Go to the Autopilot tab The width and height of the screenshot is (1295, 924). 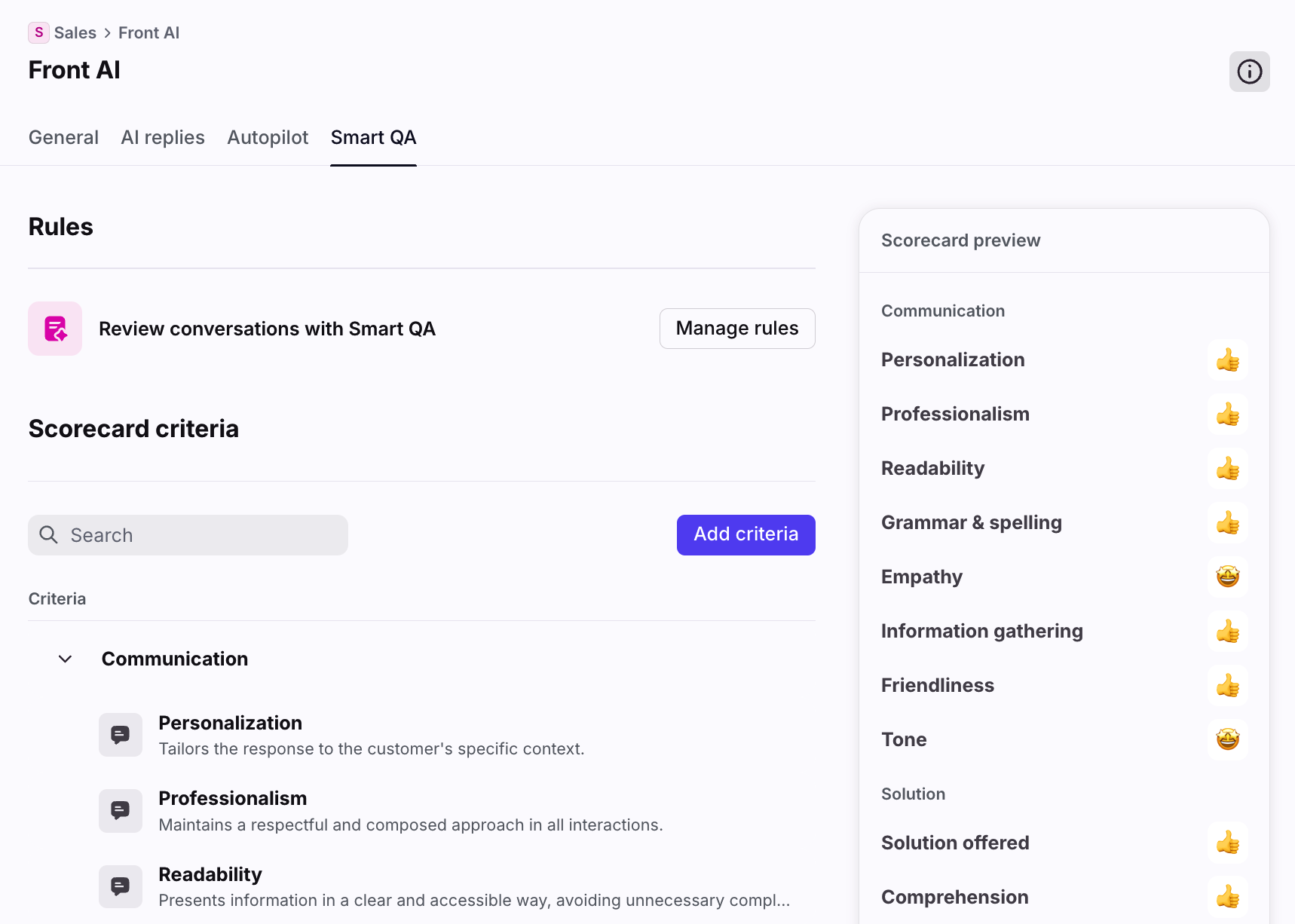[268, 137]
